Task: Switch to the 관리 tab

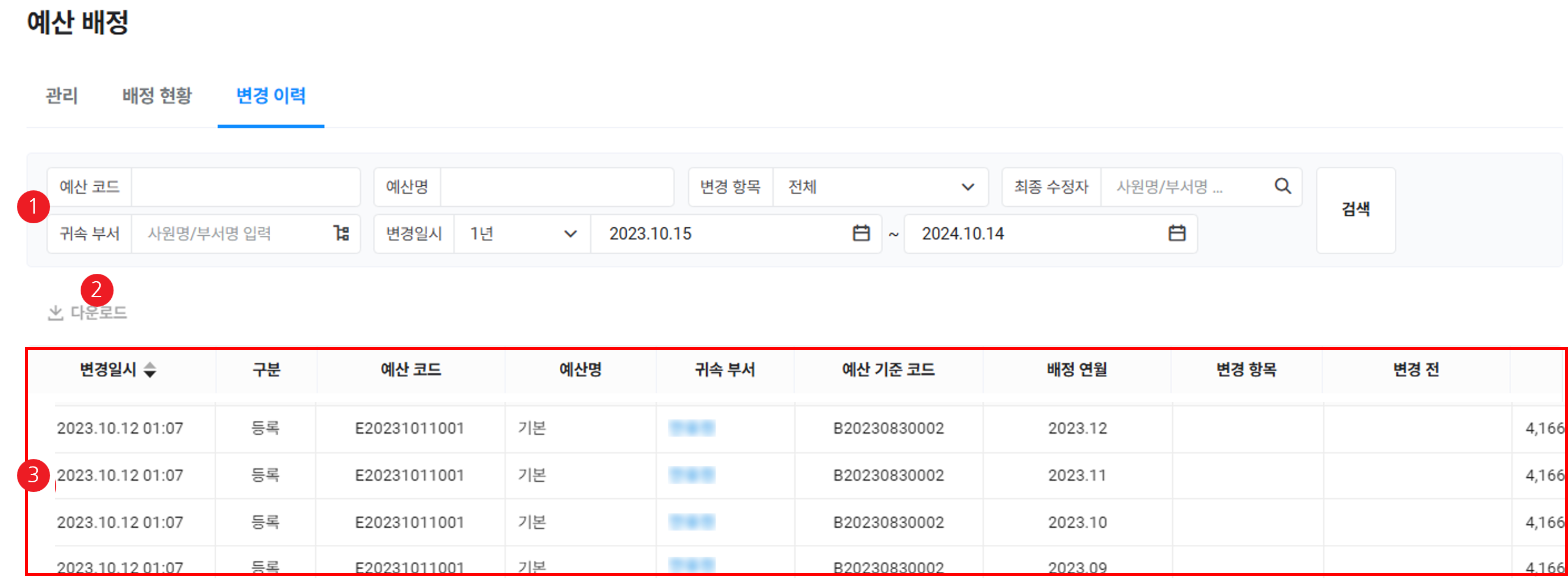Action: 61,95
